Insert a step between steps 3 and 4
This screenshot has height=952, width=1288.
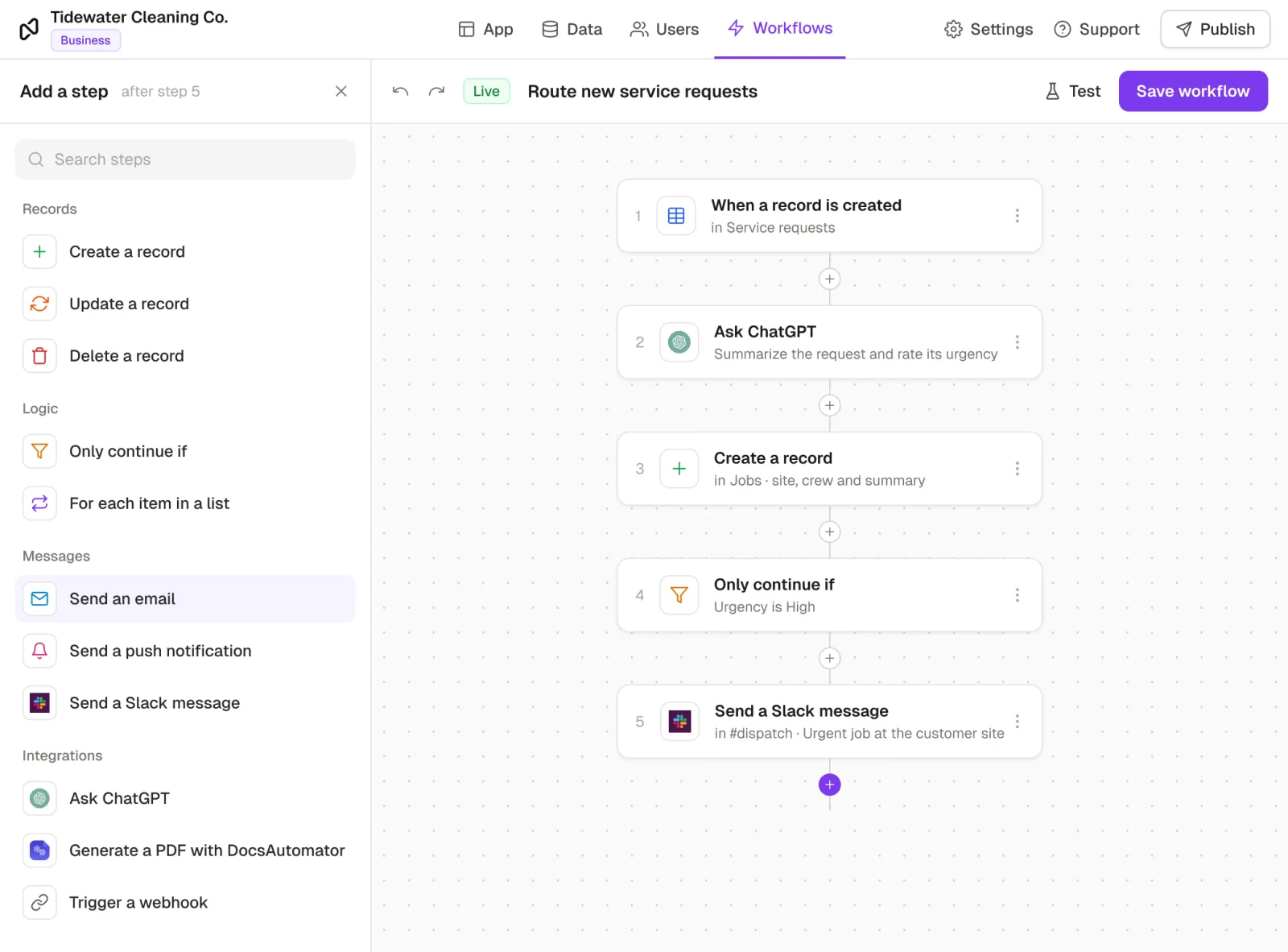(830, 532)
